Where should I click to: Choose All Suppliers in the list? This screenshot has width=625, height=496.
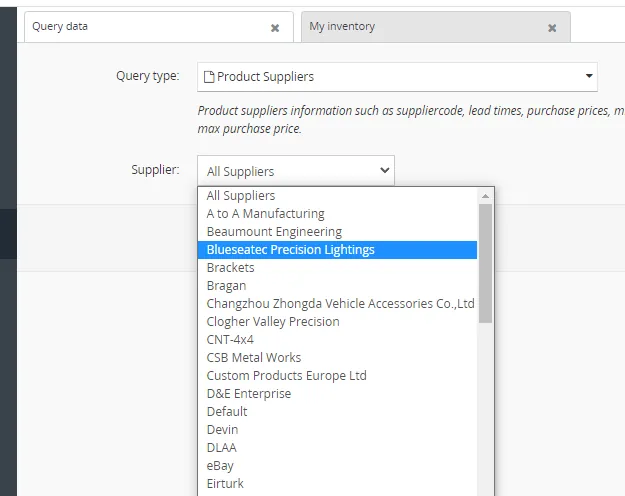tap(337, 196)
